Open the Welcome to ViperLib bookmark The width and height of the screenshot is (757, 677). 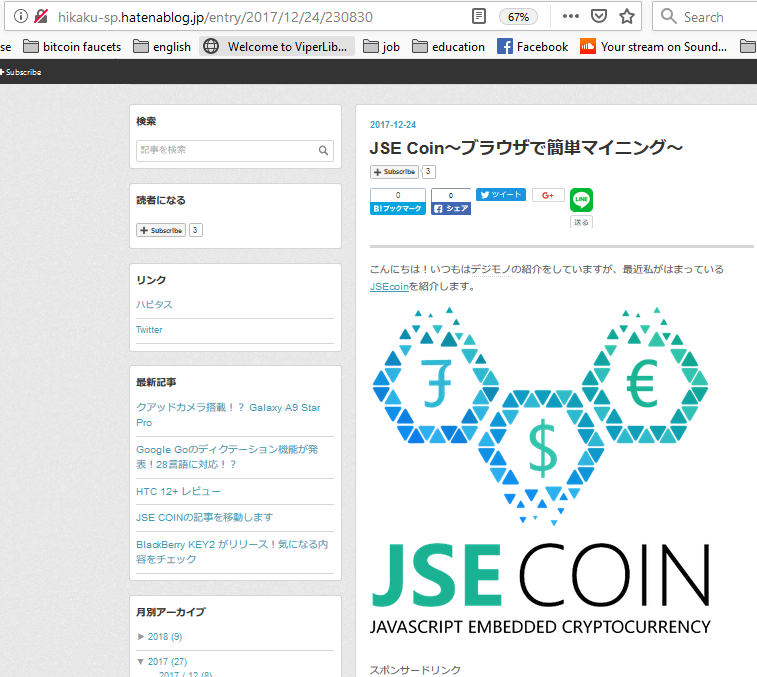pos(278,47)
